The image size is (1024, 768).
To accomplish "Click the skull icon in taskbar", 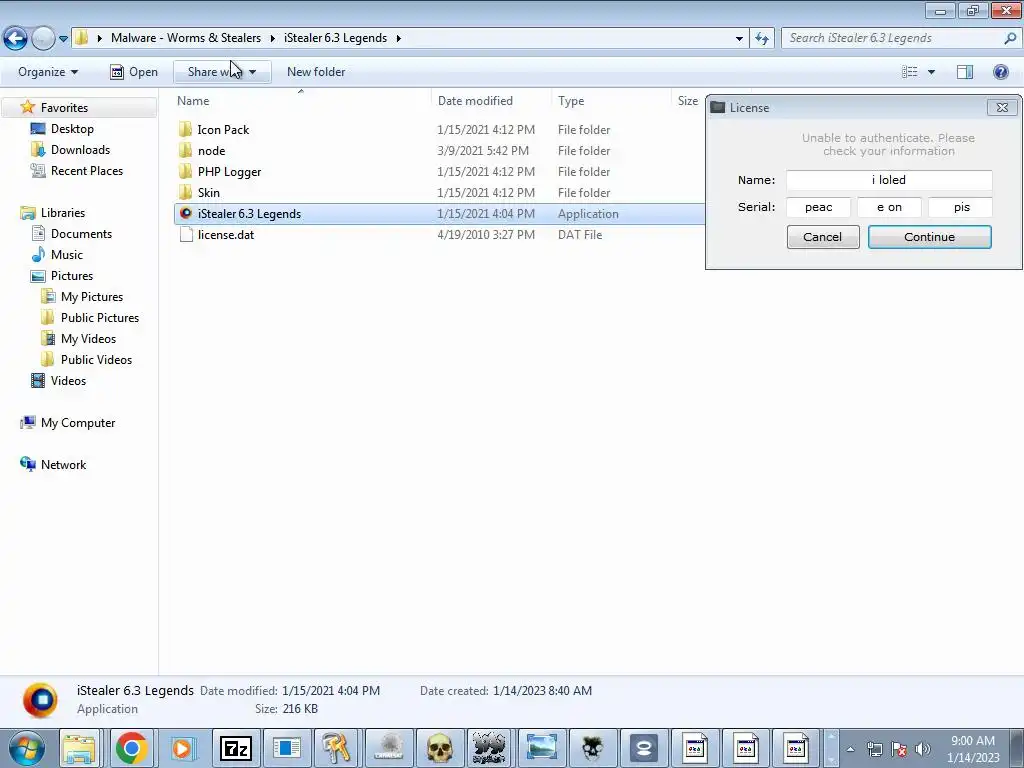I will 440,748.
